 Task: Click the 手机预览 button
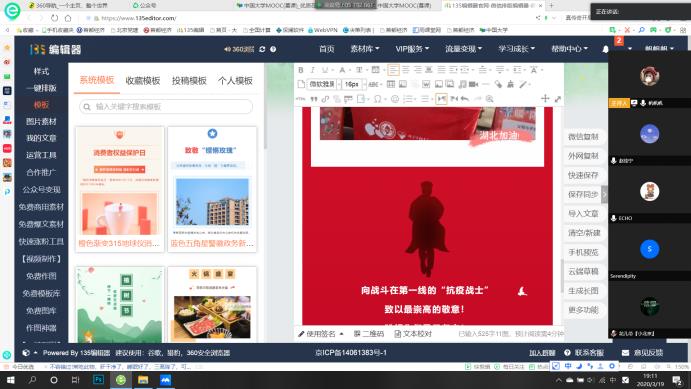pyautogui.click(x=583, y=252)
